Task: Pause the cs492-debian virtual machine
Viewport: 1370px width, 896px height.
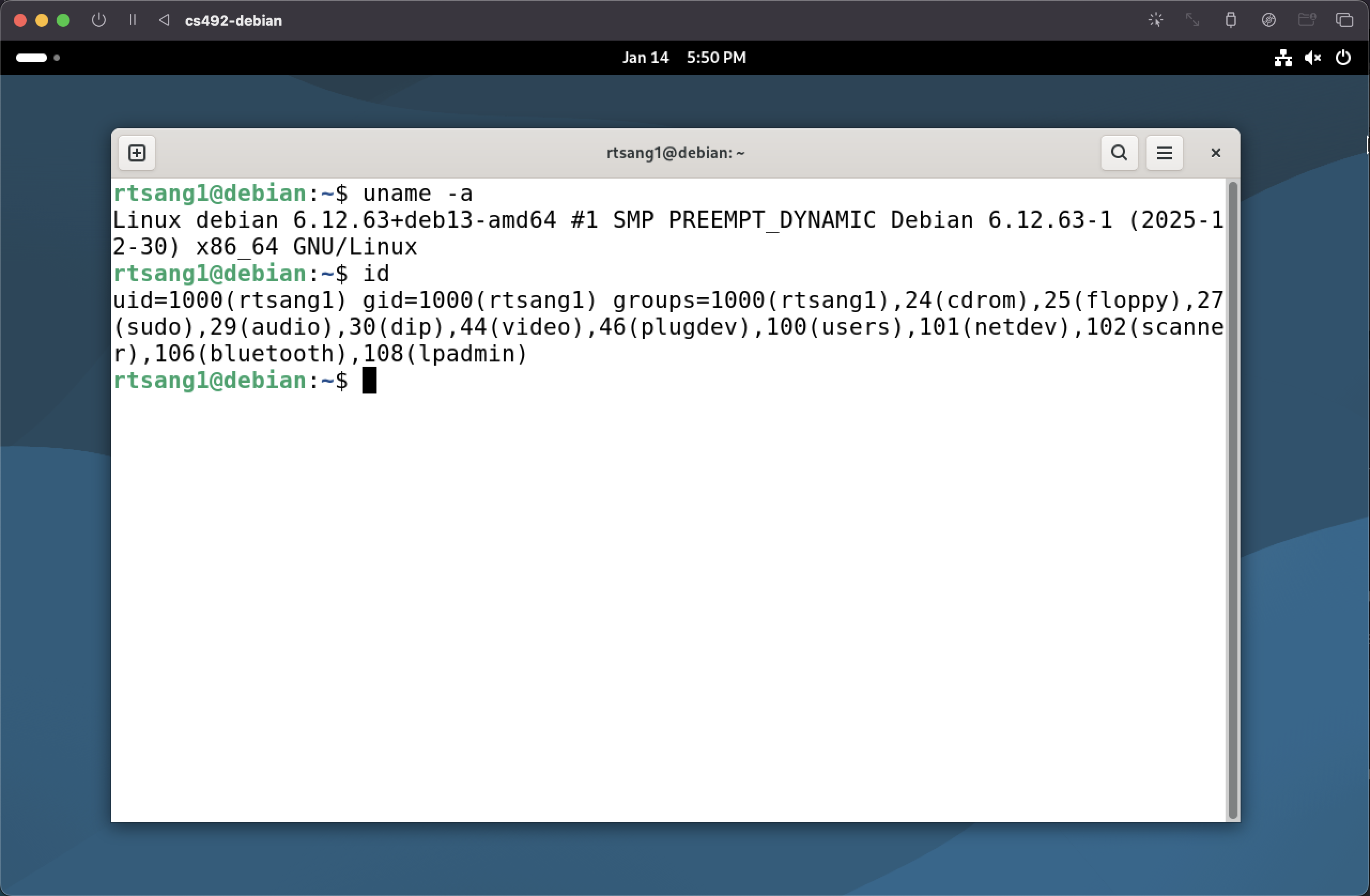Action: click(x=133, y=20)
